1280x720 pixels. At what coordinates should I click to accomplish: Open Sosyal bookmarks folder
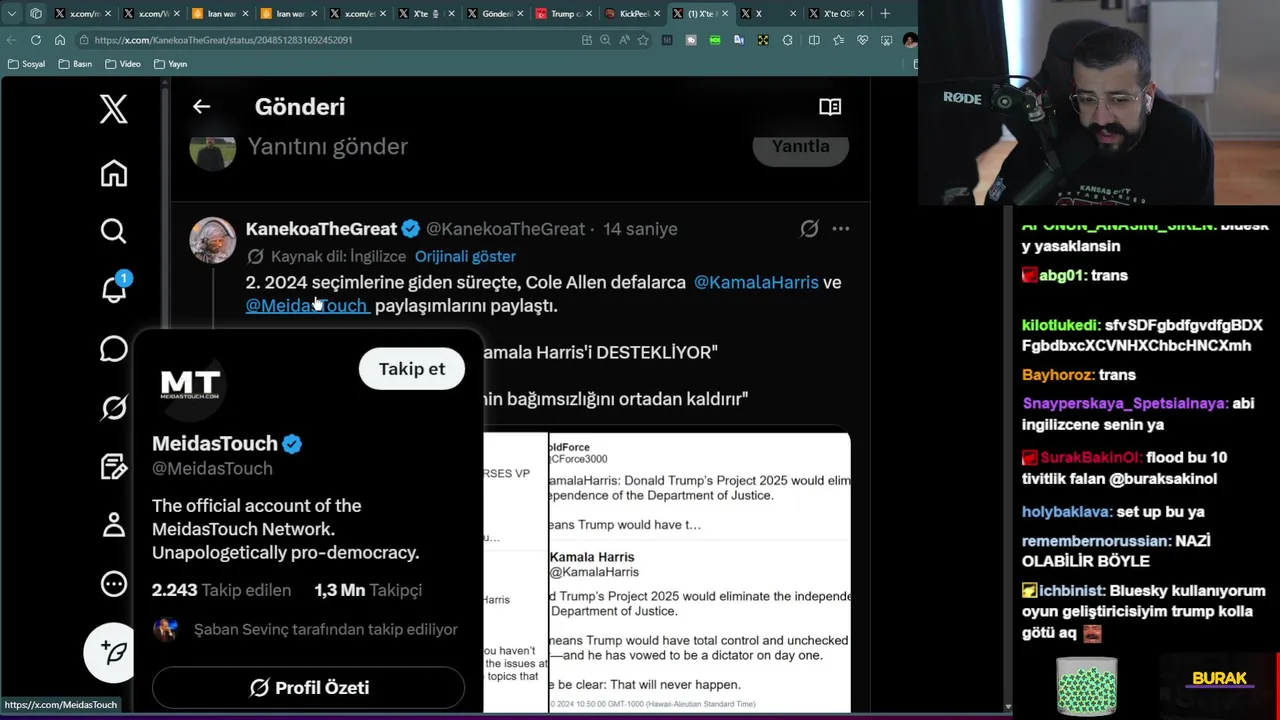pos(27,64)
